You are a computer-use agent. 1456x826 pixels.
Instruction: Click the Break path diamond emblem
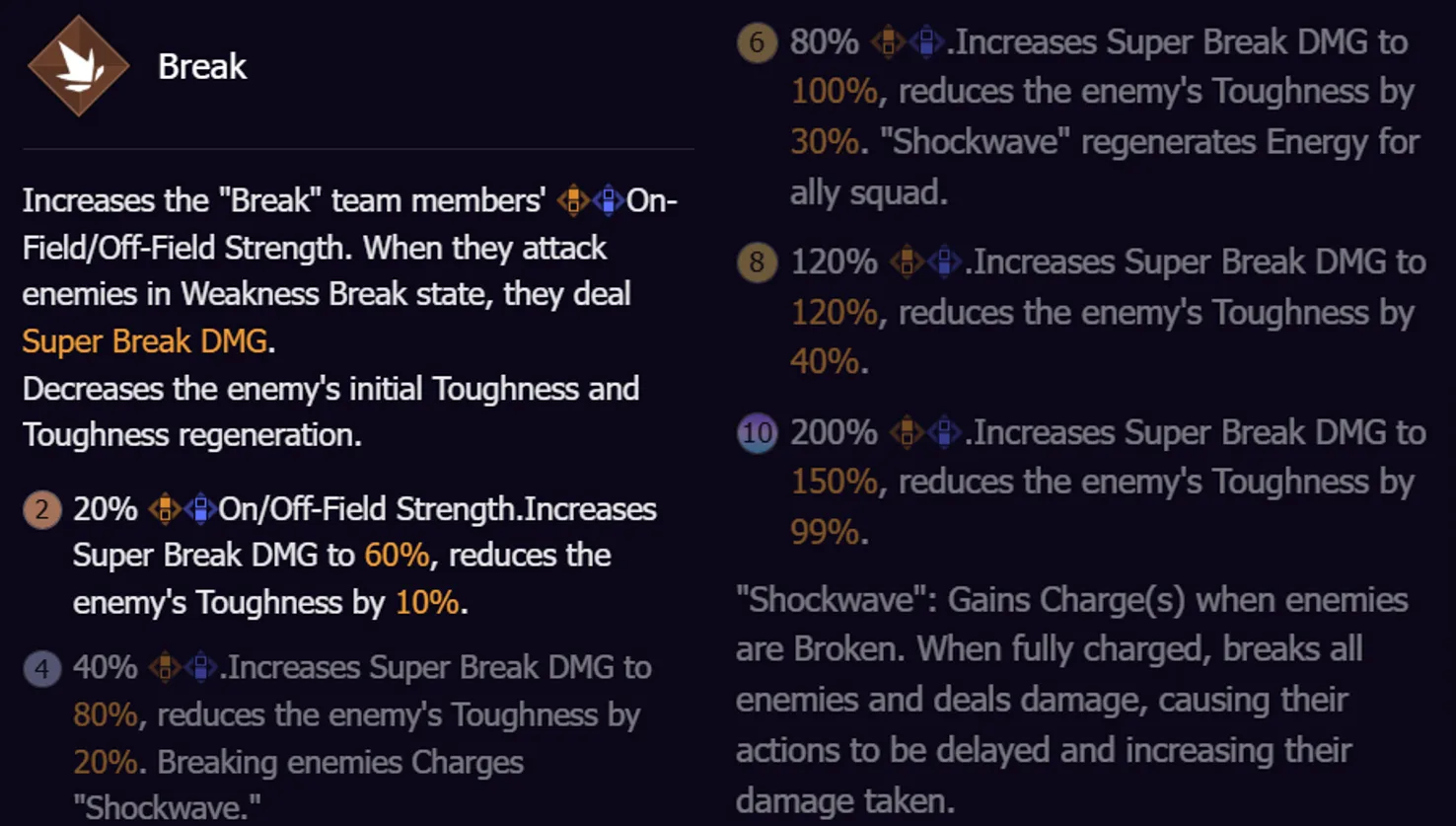(78, 66)
